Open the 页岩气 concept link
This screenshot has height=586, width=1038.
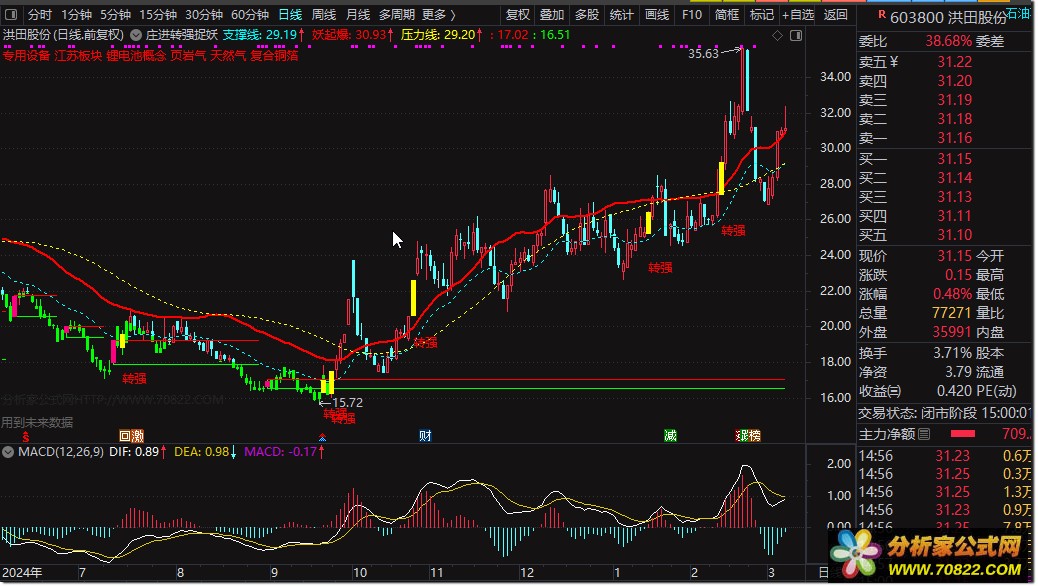coord(188,56)
